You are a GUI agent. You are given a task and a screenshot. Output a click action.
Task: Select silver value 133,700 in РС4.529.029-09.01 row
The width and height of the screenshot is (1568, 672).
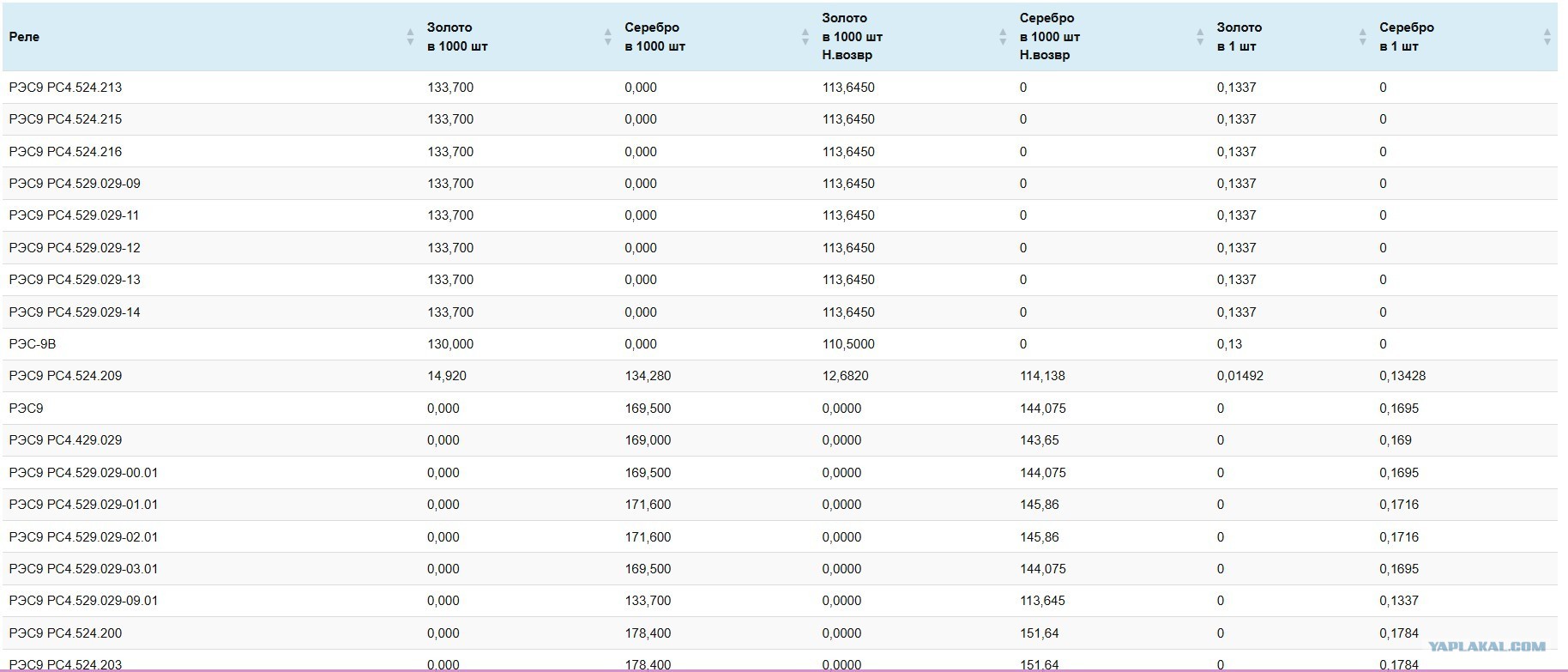[648, 601]
